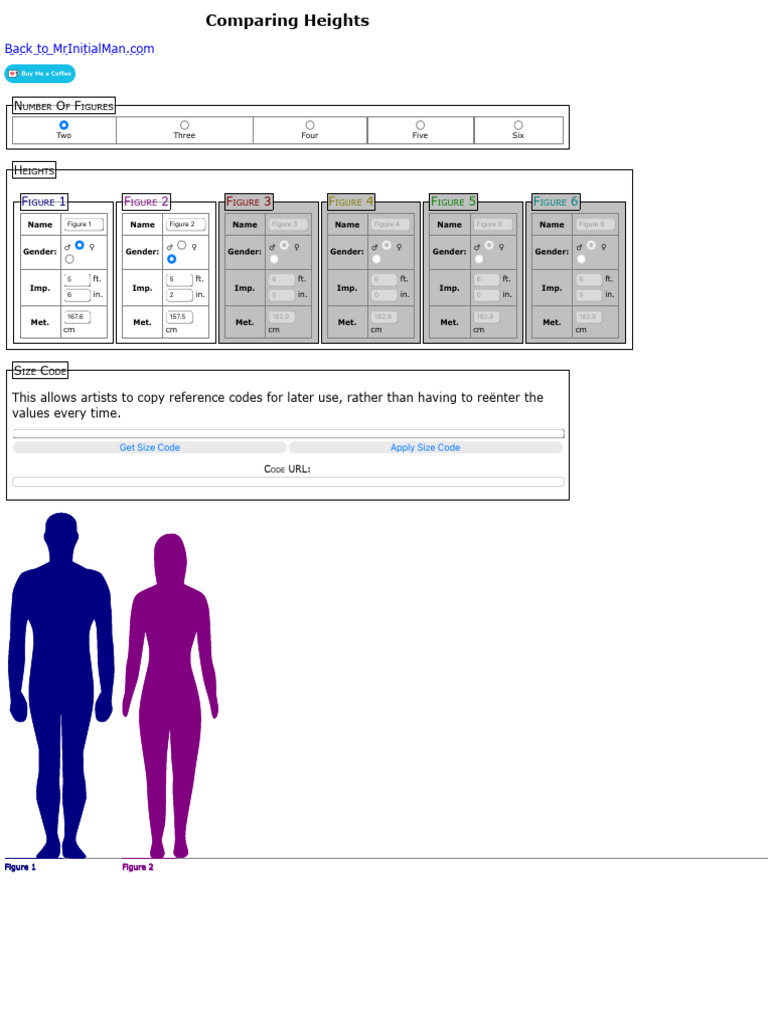Focus the Figure 2 name field
This screenshot has height=1024, width=768.
pyautogui.click(x=185, y=224)
